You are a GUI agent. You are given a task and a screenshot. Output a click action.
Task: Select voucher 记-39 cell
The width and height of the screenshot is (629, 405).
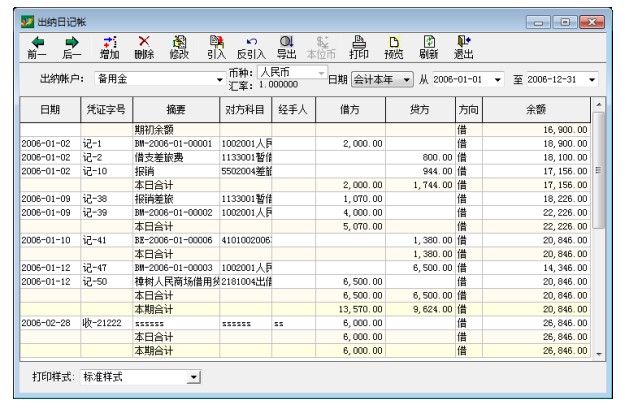pyautogui.click(x=106, y=213)
